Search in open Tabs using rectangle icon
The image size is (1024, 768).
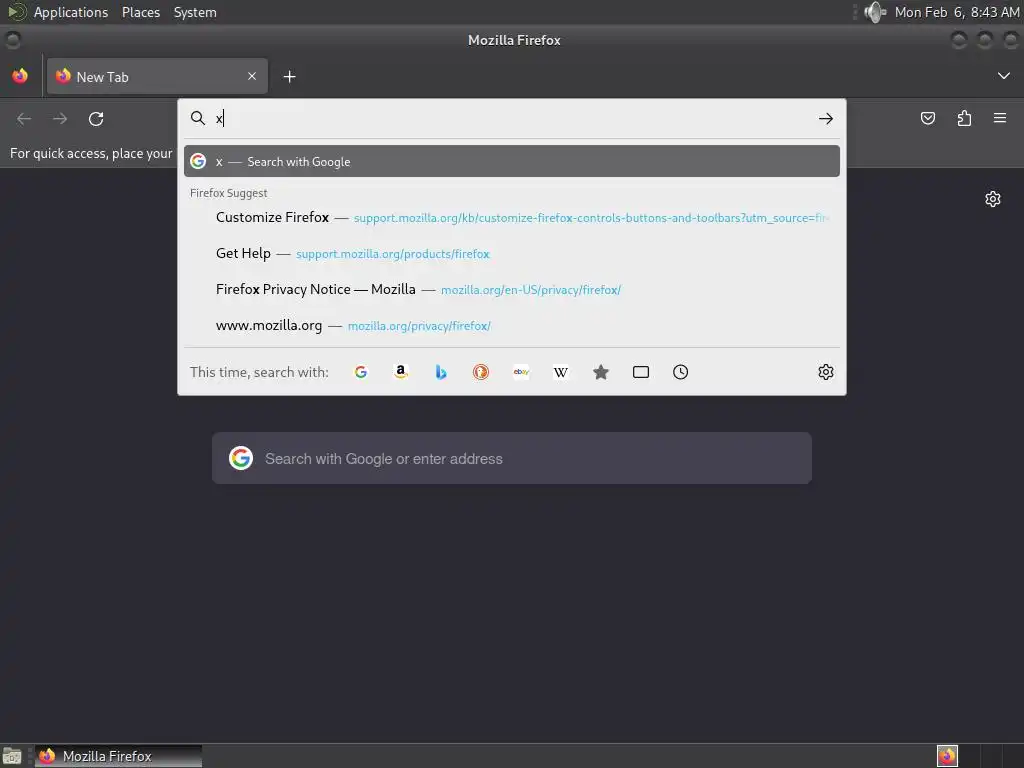[641, 372]
